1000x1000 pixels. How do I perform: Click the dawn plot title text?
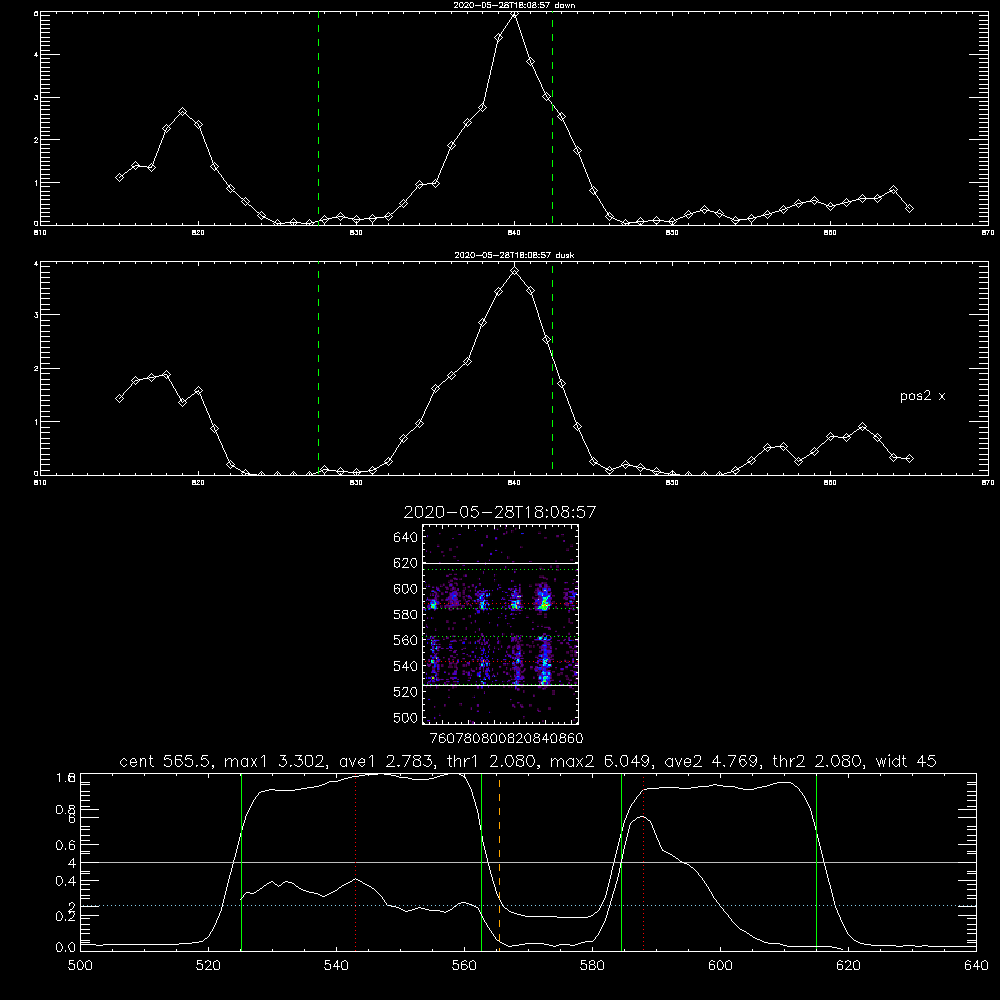[x=514, y=4]
